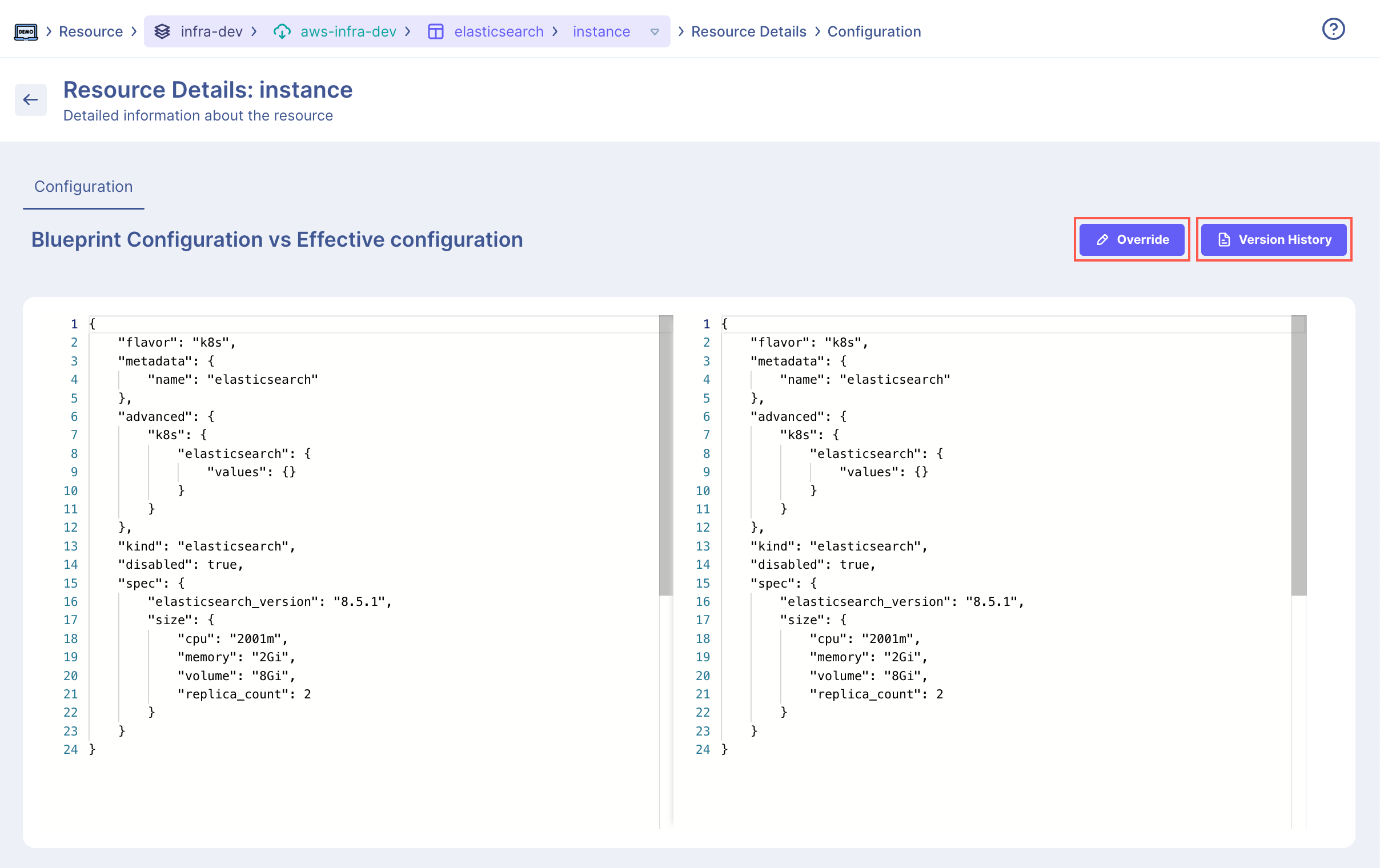Click replica_count line in right editor
Screen dimensions: 1380x868
coord(874,694)
